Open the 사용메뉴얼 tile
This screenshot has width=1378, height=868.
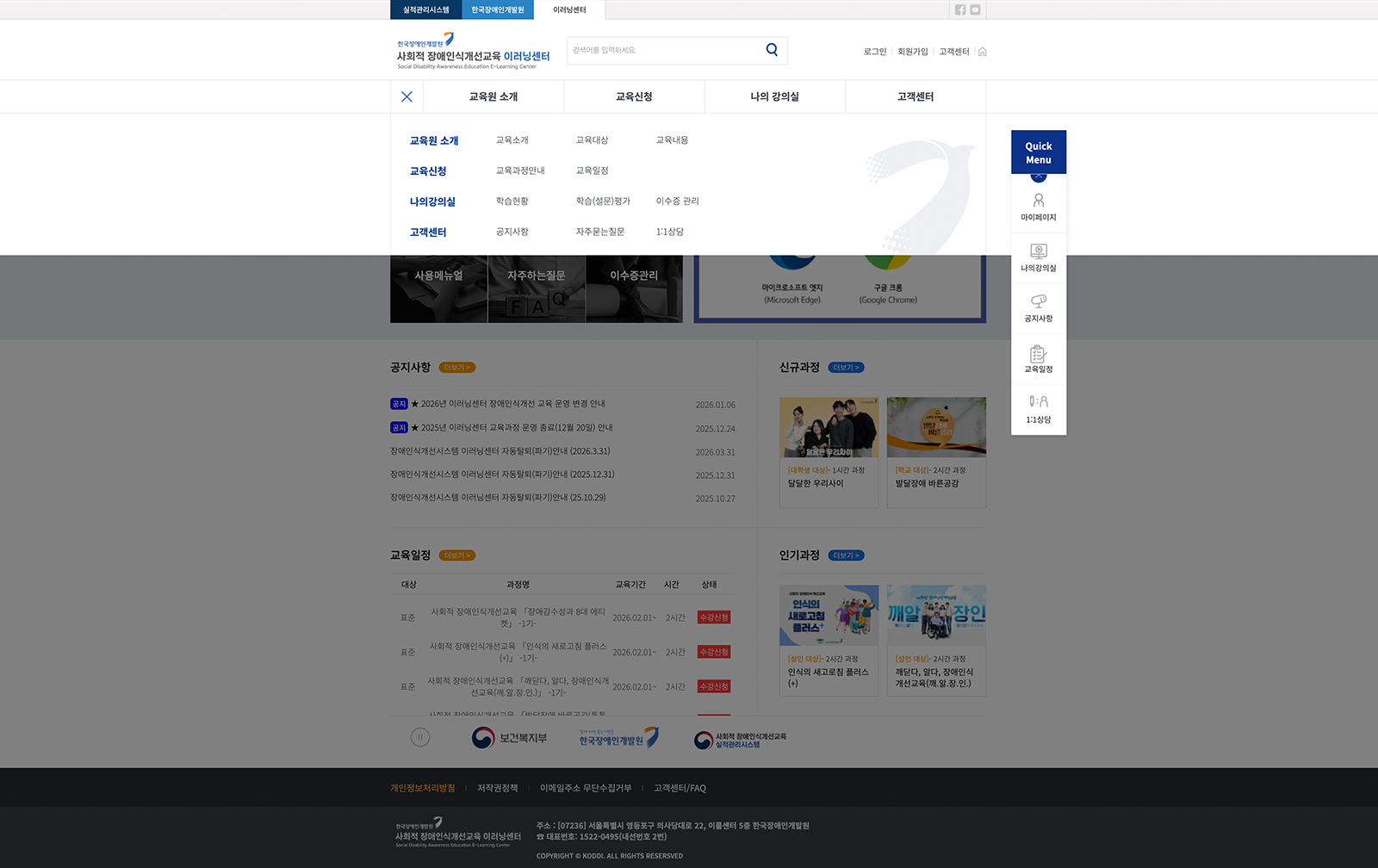click(x=438, y=289)
